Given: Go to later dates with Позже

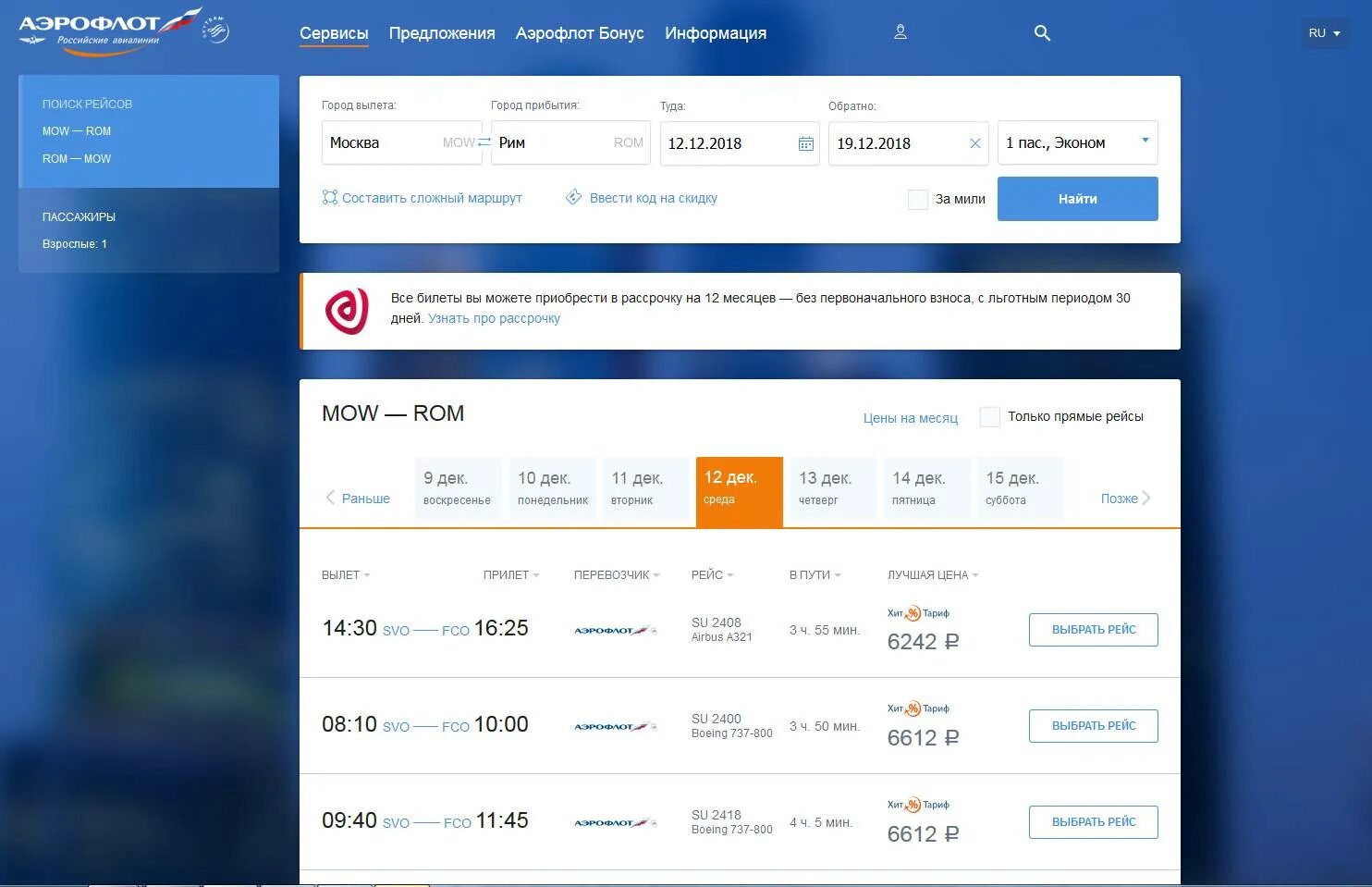Looking at the screenshot, I should coord(1126,499).
